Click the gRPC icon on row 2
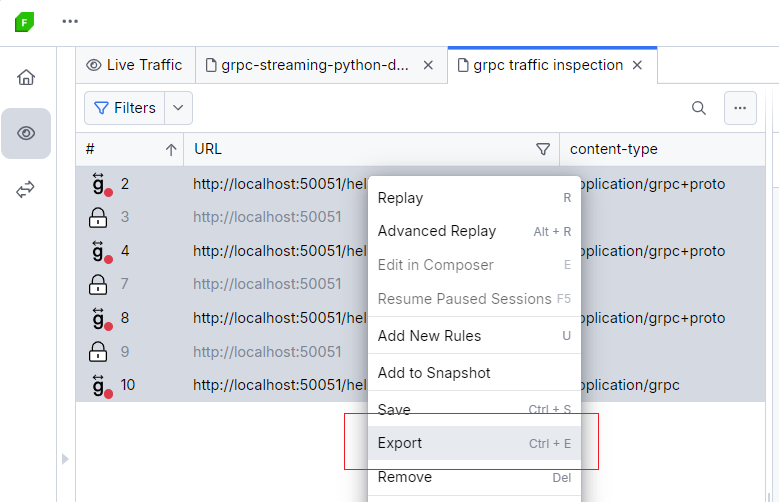 (x=102, y=184)
